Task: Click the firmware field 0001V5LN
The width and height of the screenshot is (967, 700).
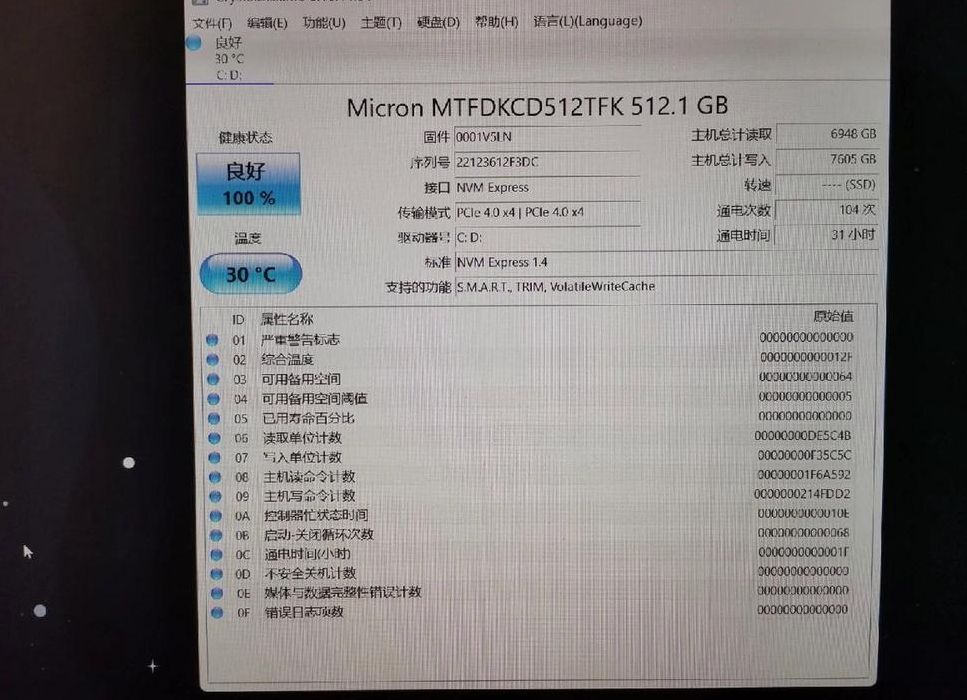Action: [x=547, y=136]
